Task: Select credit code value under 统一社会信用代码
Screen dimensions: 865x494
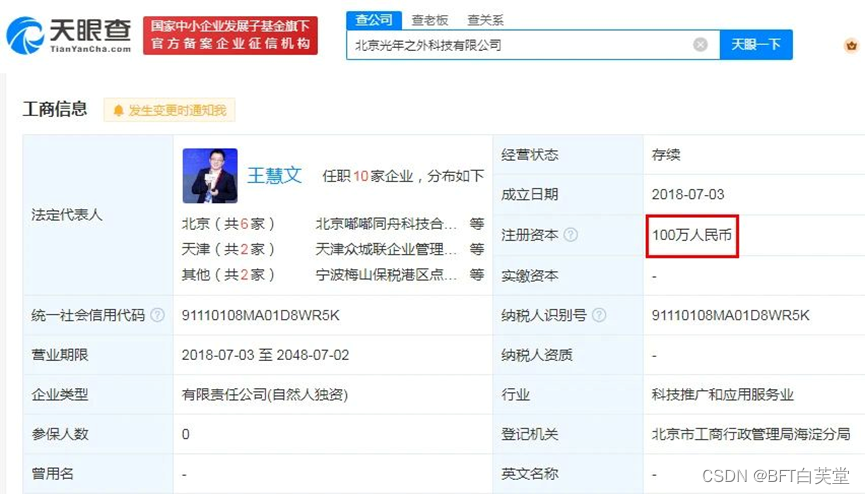Action: pos(260,315)
